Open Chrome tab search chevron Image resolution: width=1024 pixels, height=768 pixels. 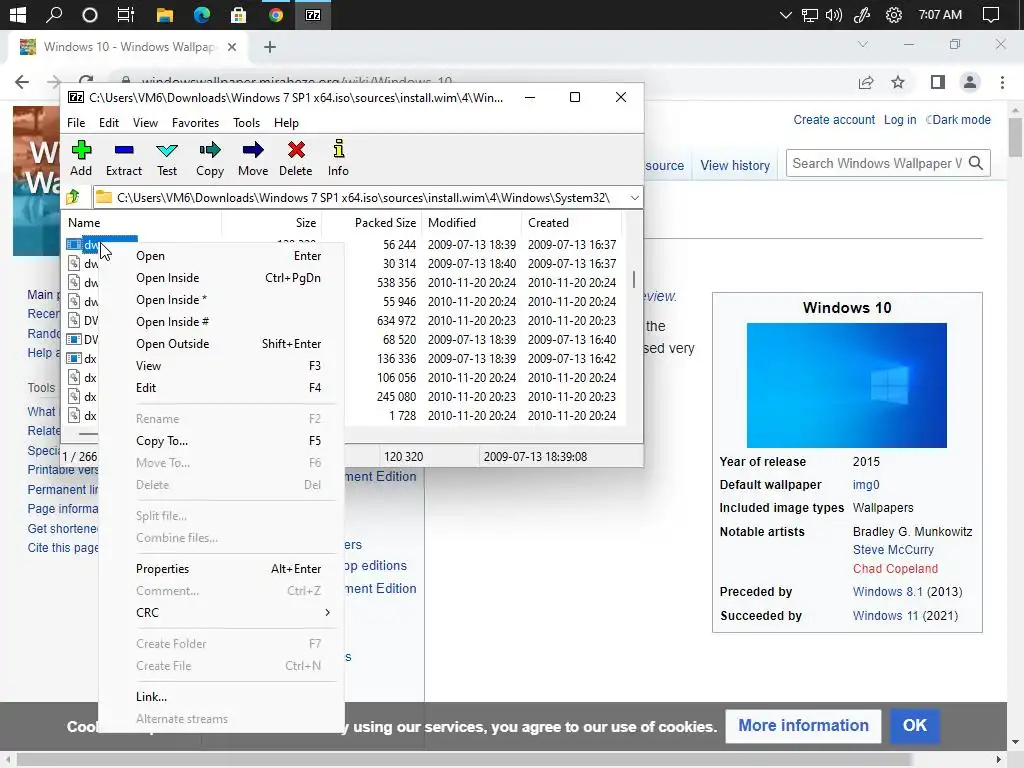pos(863,44)
